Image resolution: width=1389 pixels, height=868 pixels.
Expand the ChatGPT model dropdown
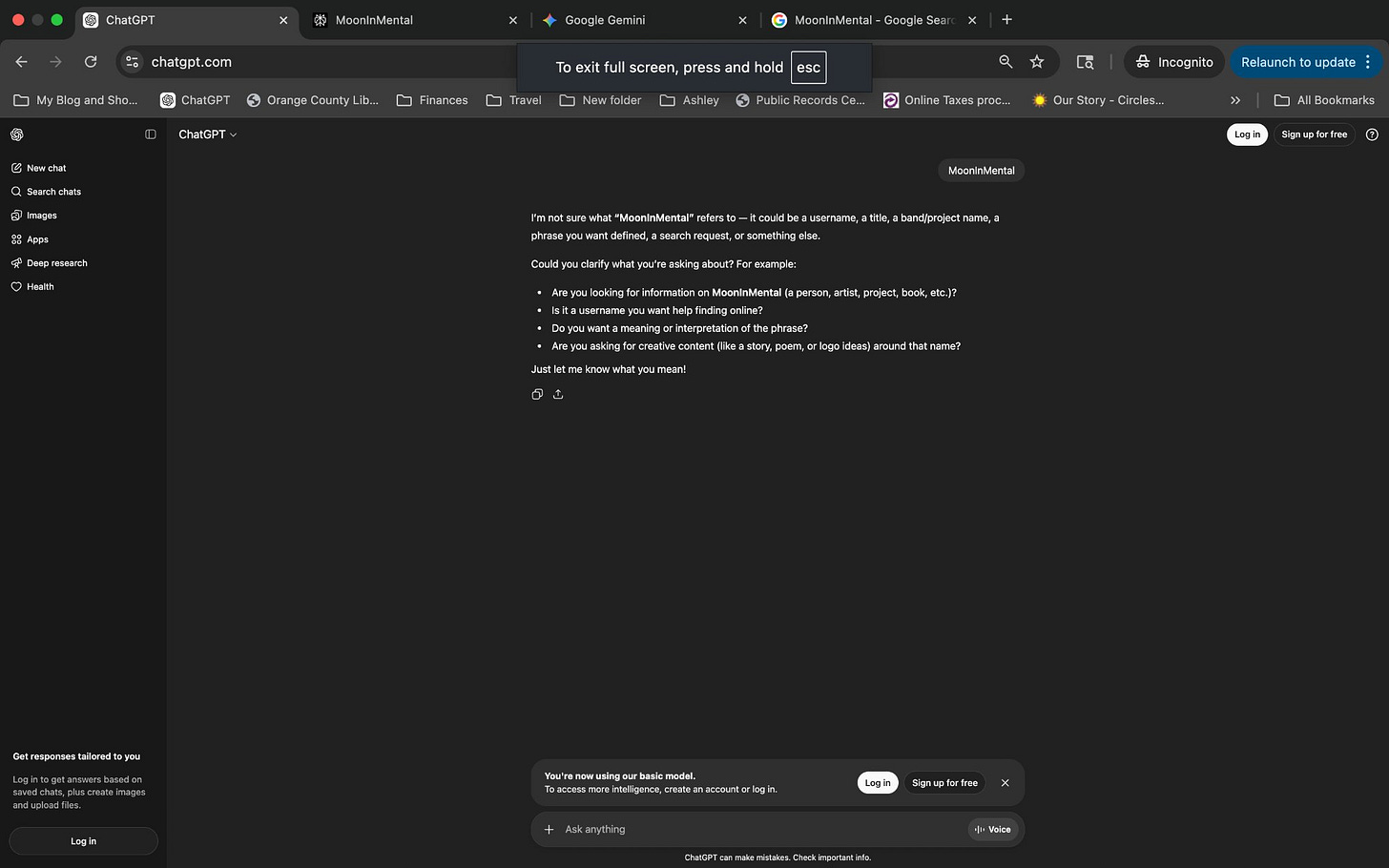click(x=207, y=134)
